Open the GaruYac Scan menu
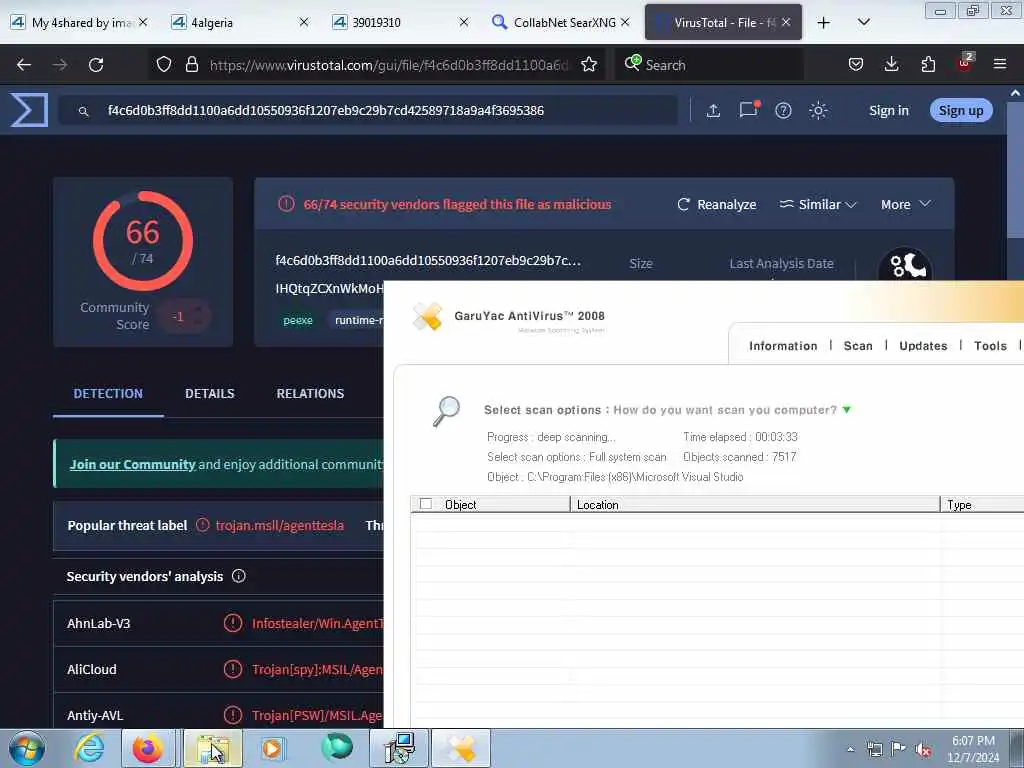Screen dimensions: 1024x768 tap(858, 346)
